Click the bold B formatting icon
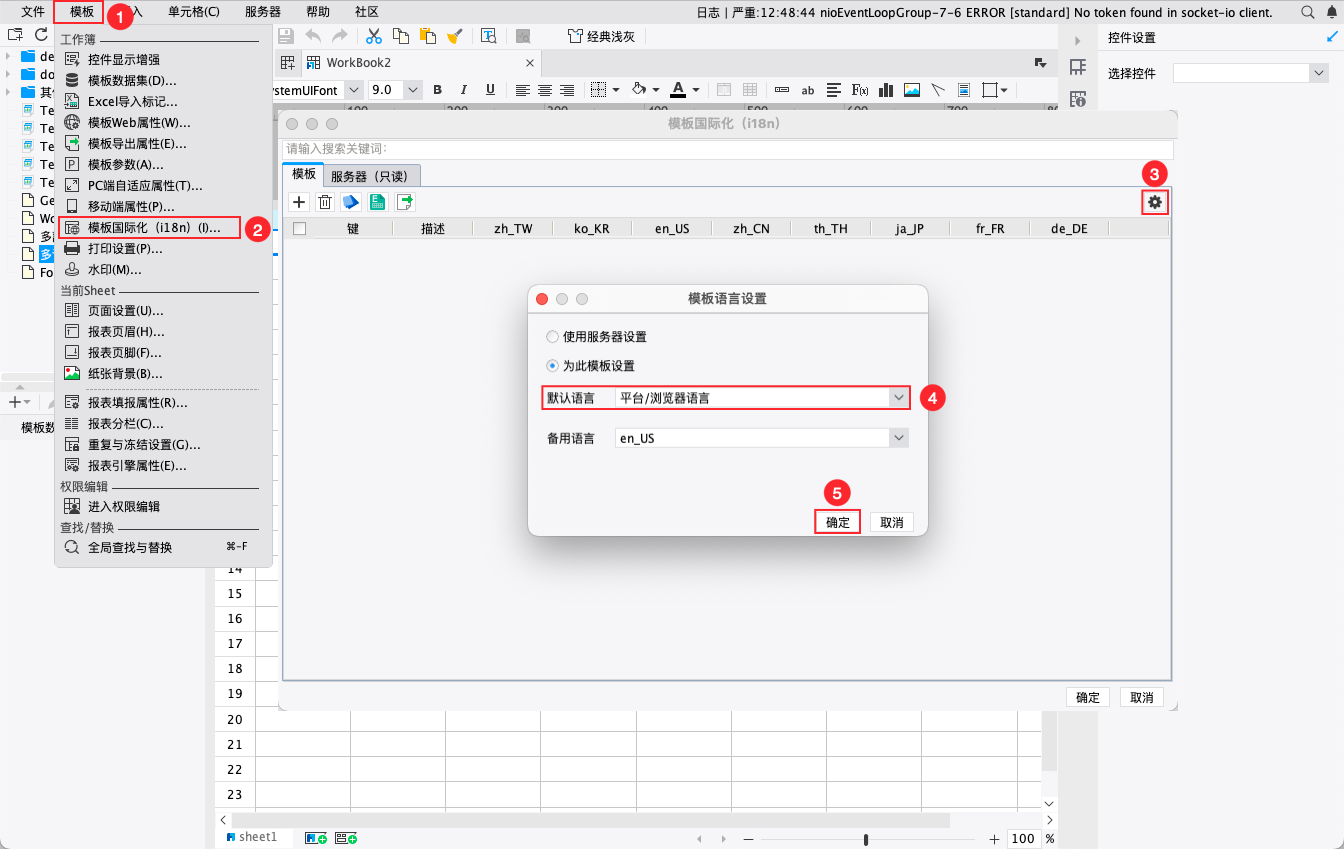 pos(438,90)
